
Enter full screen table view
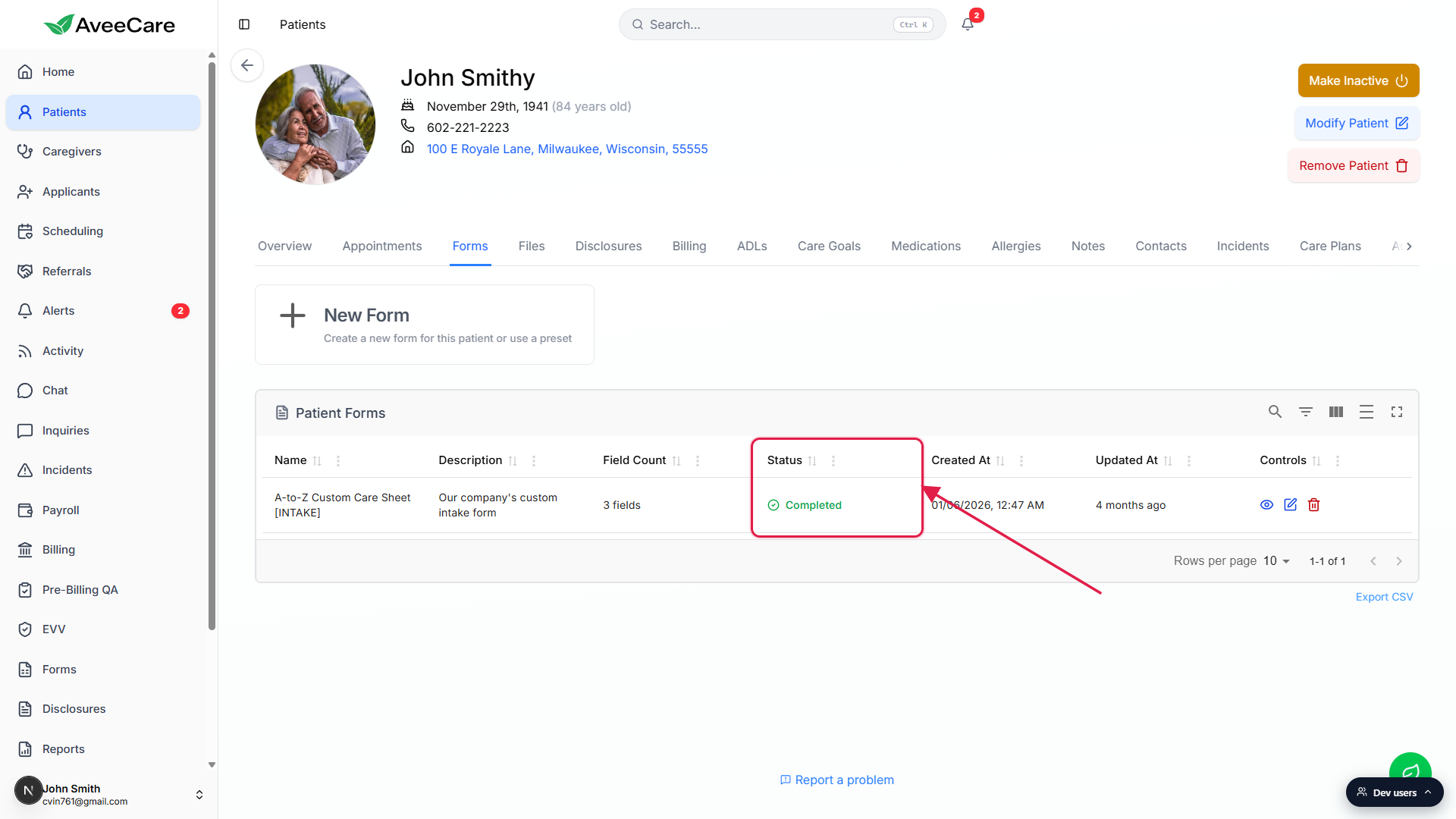1396,412
